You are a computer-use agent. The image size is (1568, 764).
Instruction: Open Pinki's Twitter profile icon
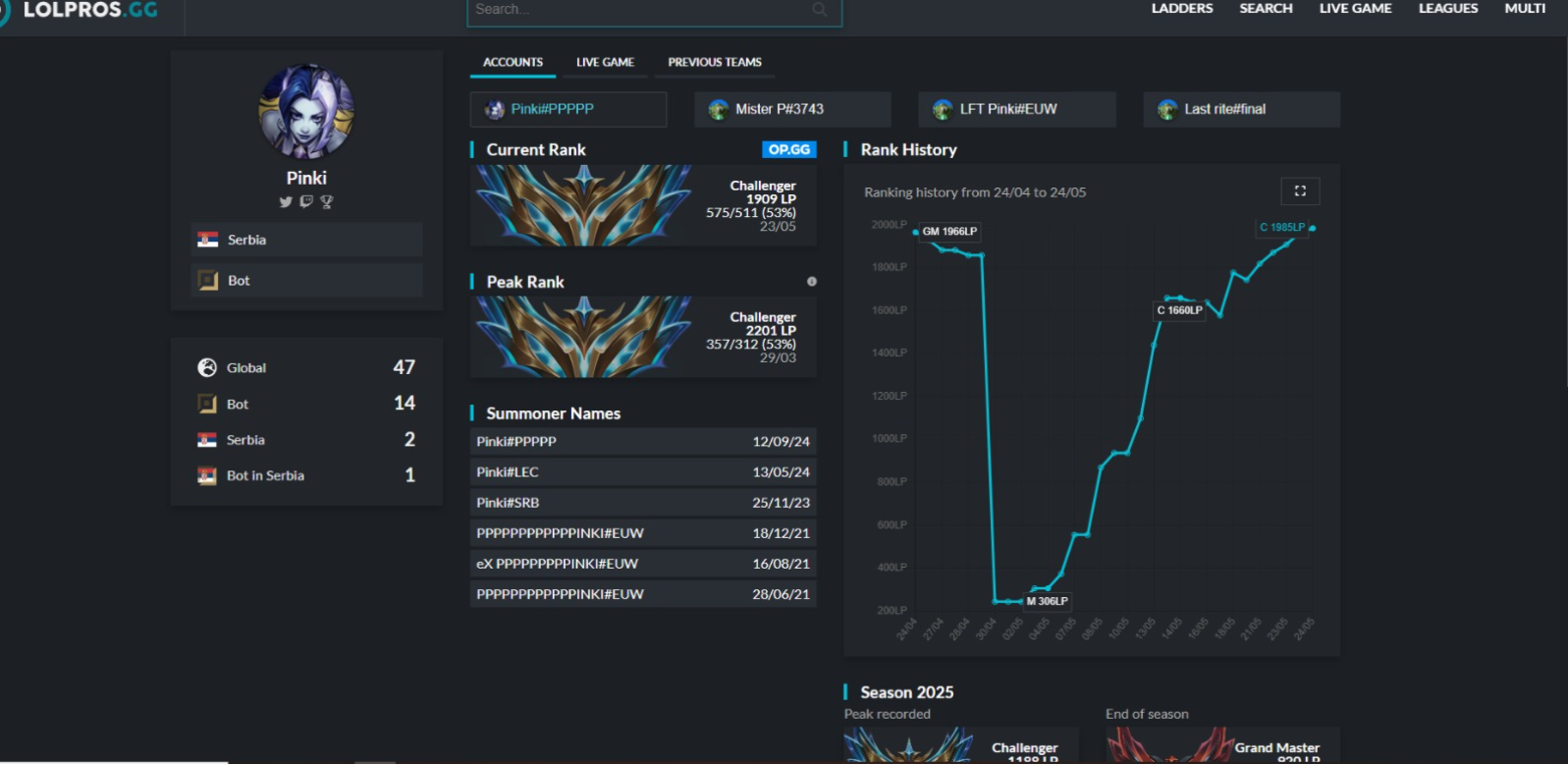(x=286, y=202)
